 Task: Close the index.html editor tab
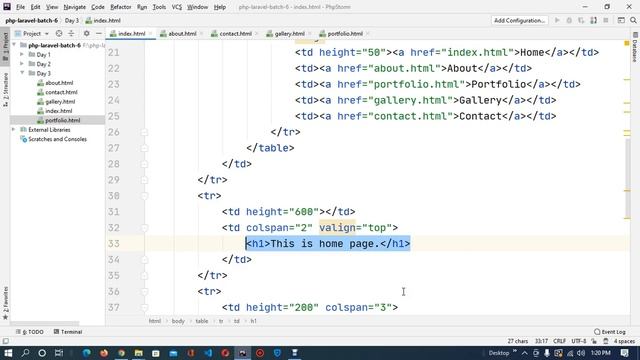[151, 33]
